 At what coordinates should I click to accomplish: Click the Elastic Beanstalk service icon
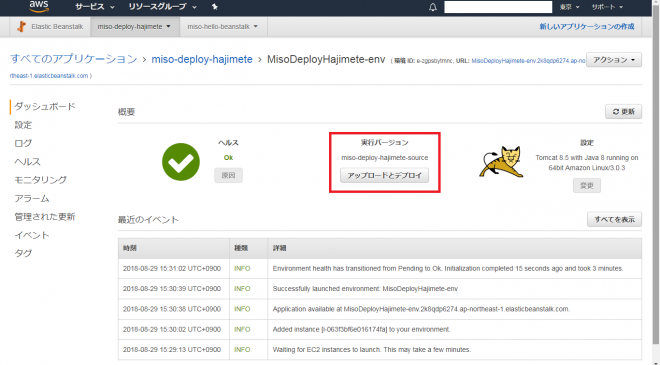[x=21, y=27]
